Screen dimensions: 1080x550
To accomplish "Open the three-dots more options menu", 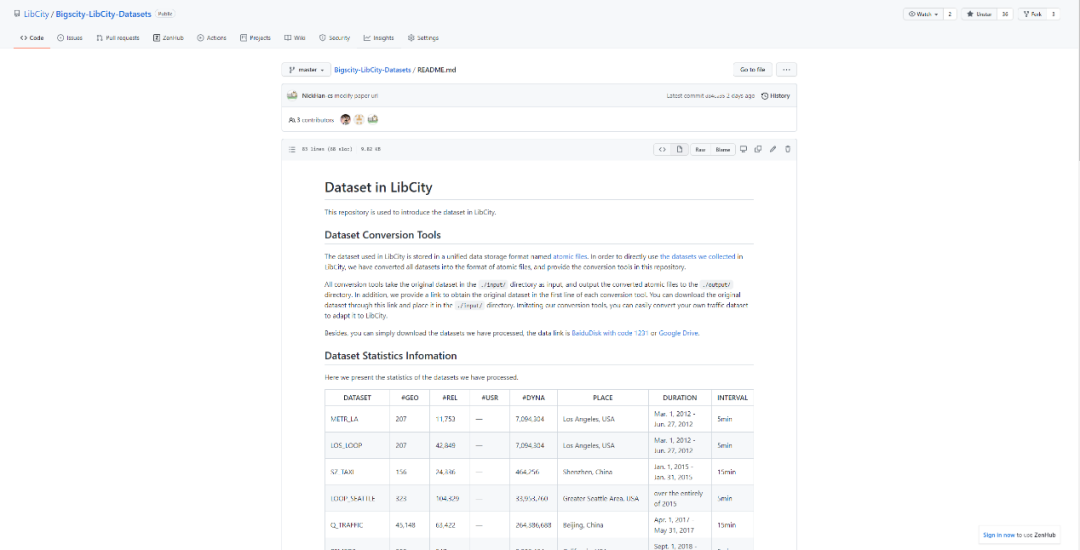I will [x=787, y=70].
